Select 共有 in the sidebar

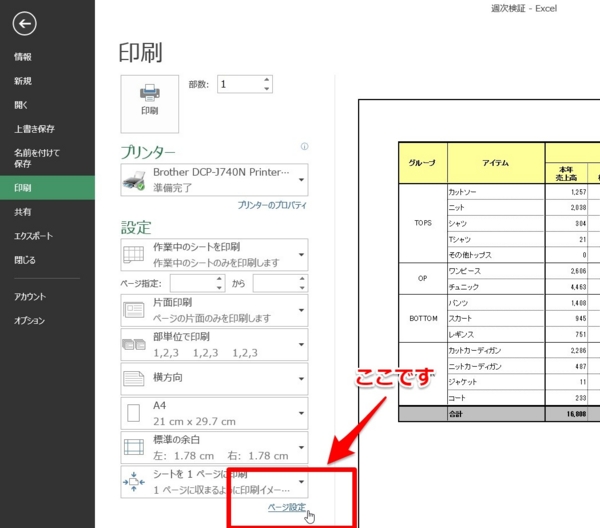(x=47, y=212)
